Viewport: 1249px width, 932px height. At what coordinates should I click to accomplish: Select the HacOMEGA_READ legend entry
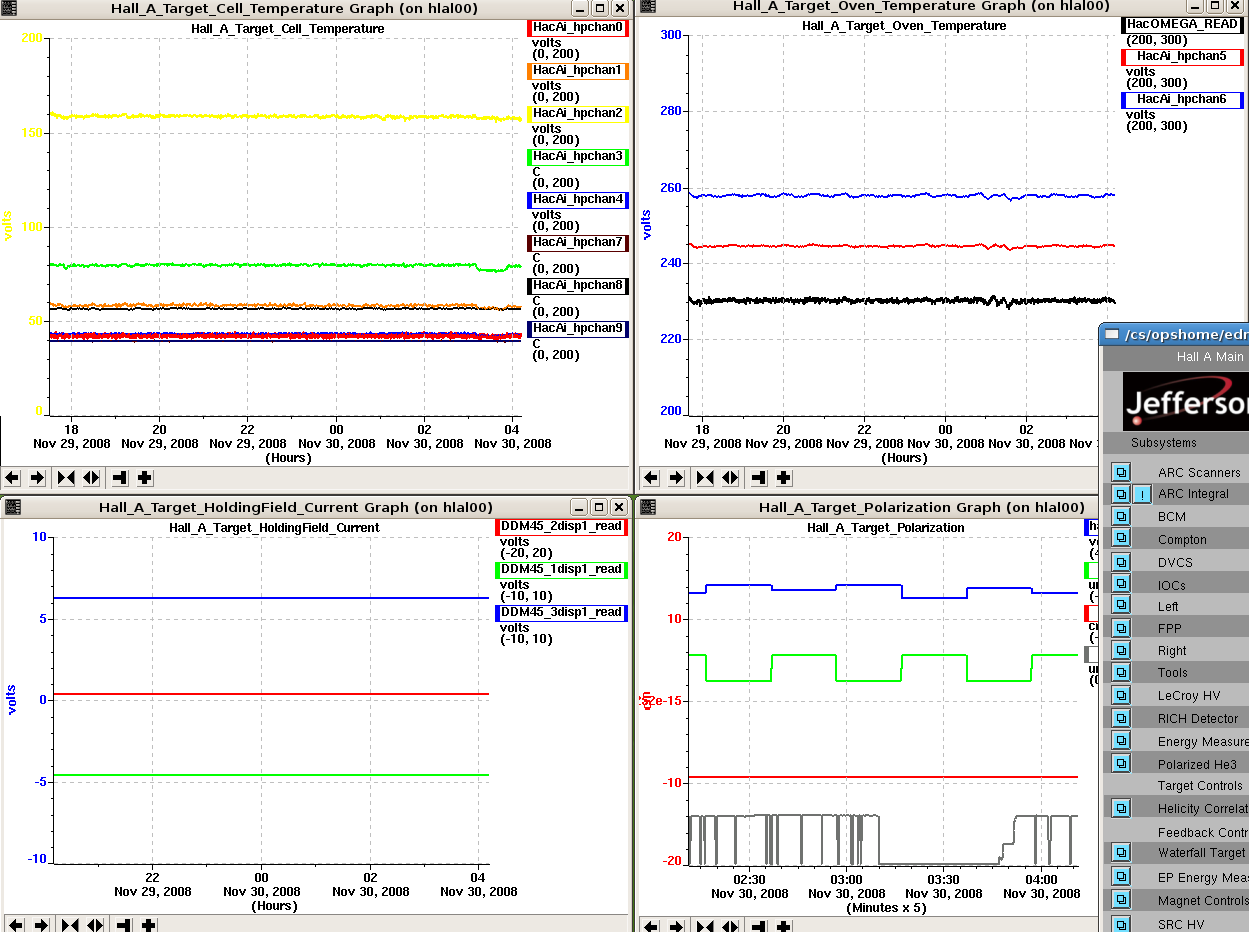coord(1182,24)
